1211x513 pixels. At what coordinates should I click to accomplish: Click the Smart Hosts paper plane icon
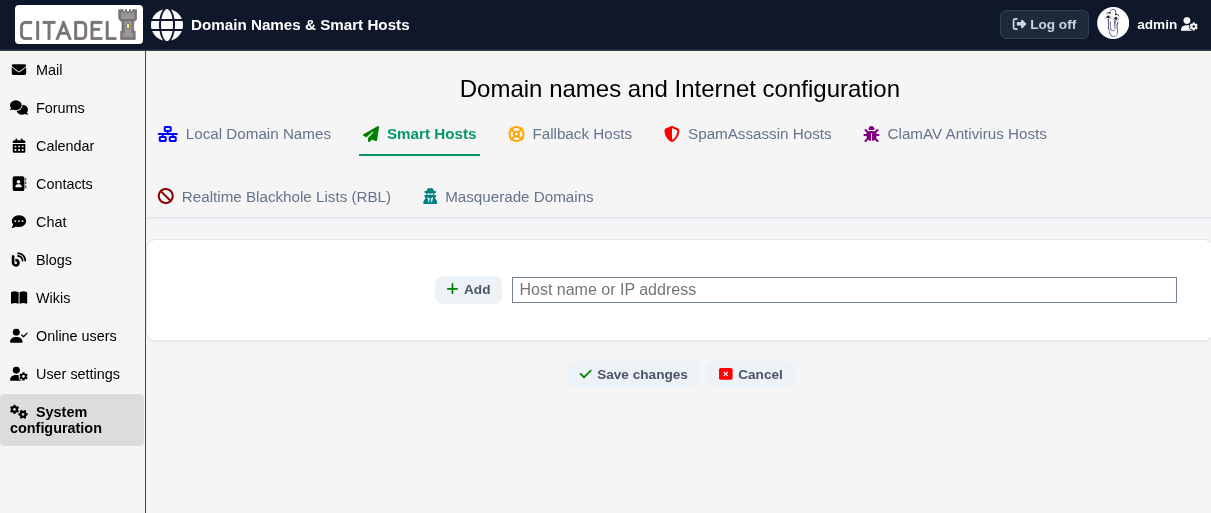coord(371,134)
